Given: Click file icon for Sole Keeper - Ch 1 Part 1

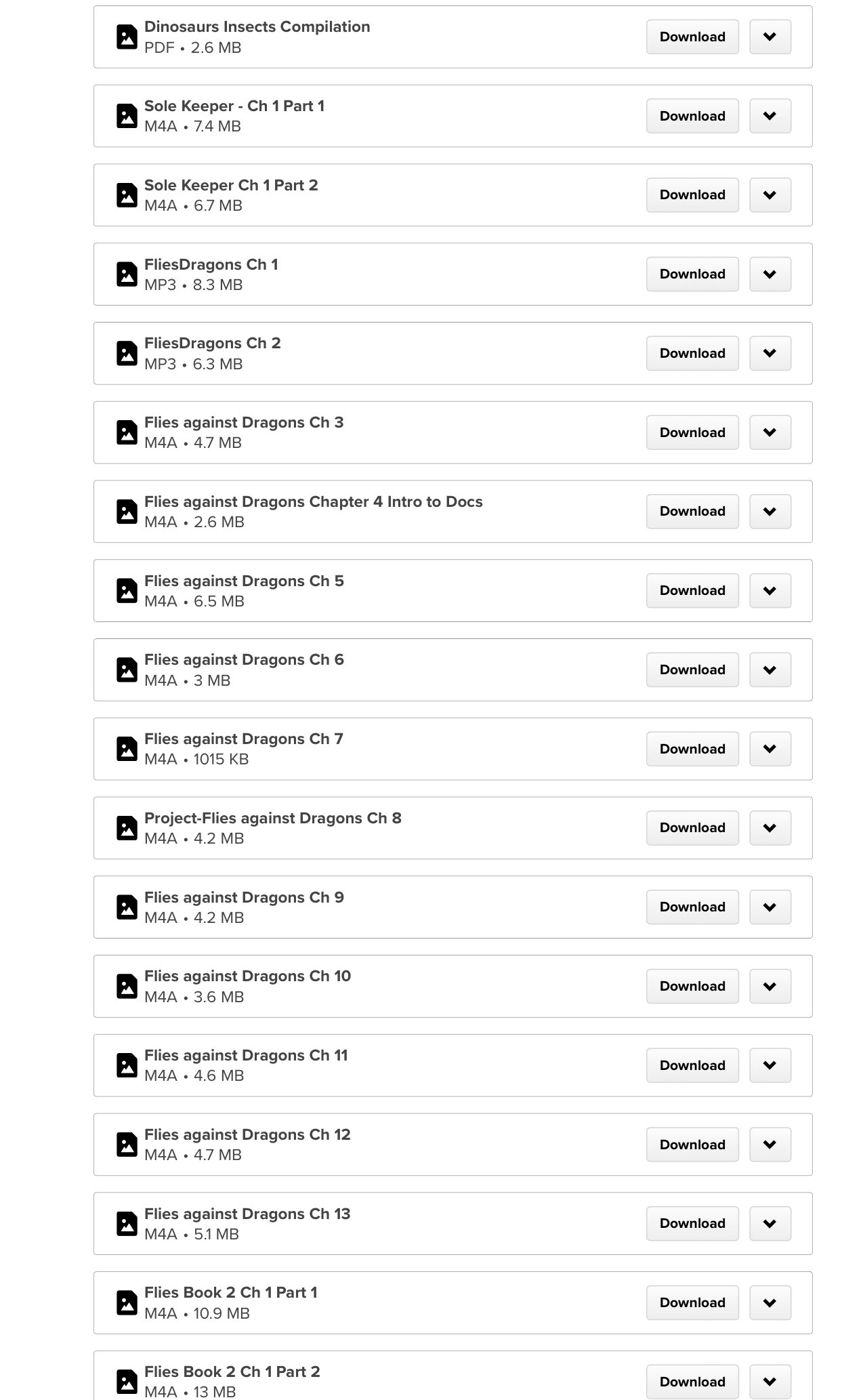Looking at the screenshot, I should tap(127, 116).
